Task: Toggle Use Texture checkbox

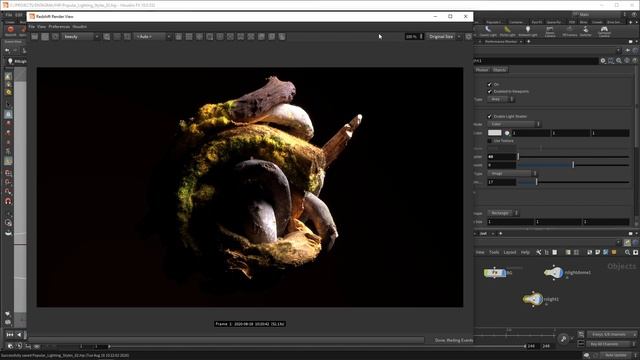Action: coord(489,141)
